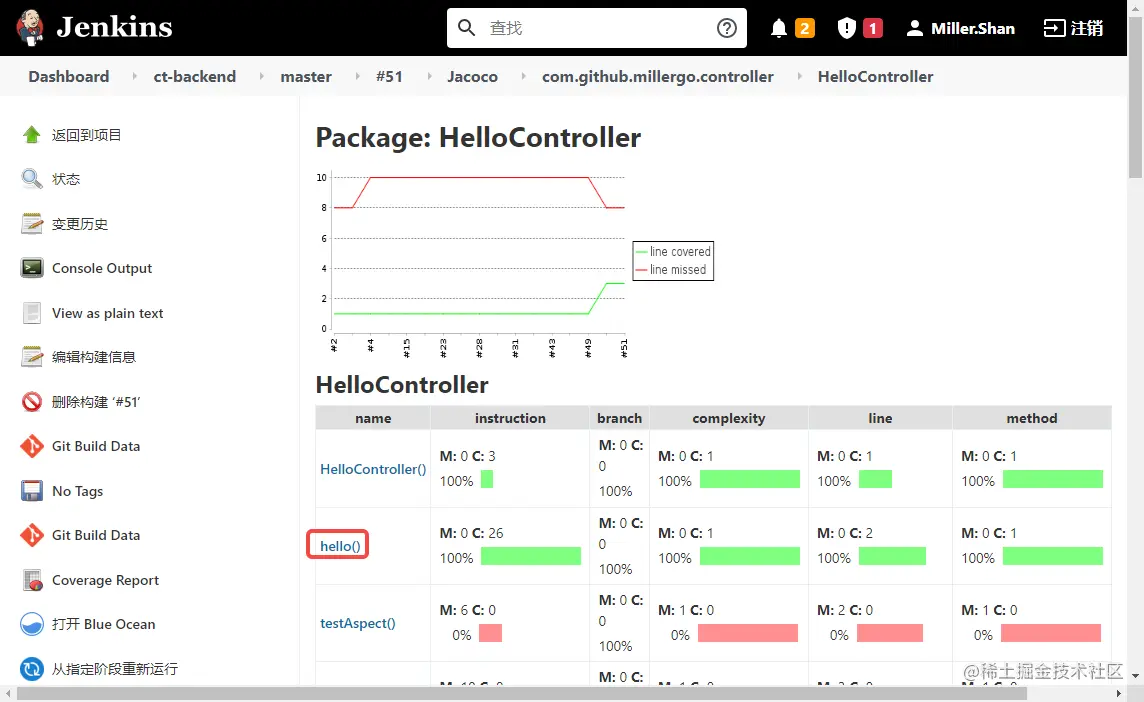Expand the arrow after #51 breadcrumb
This screenshot has height=702, width=1144.
click(x=428, y=76)
